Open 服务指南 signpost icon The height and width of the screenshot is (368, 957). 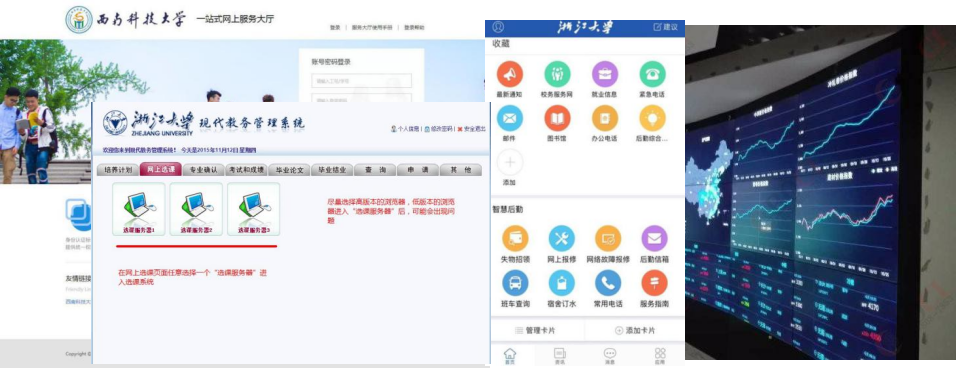coord(654,283)
